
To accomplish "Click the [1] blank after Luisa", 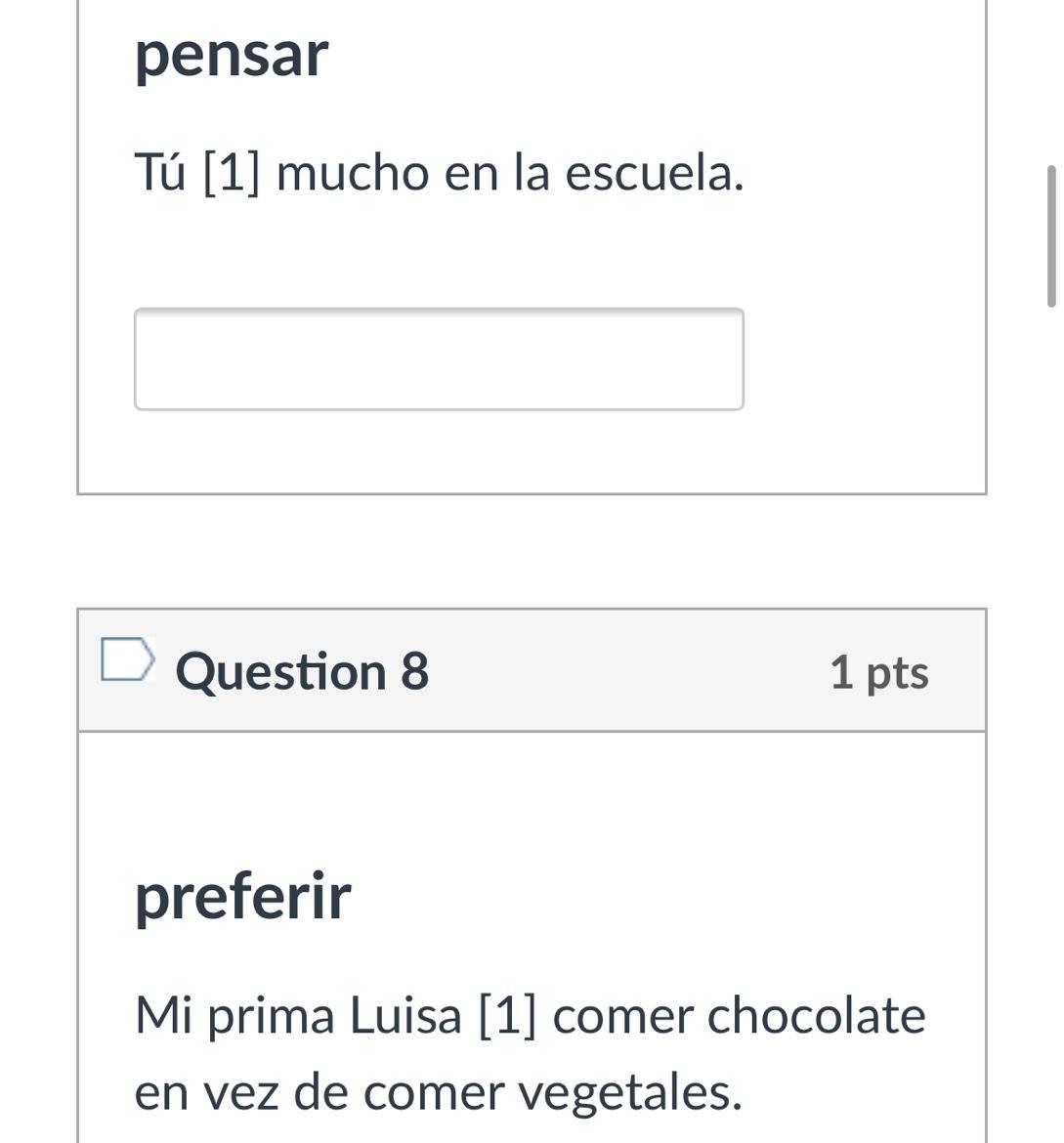I will click(507, 1015).
